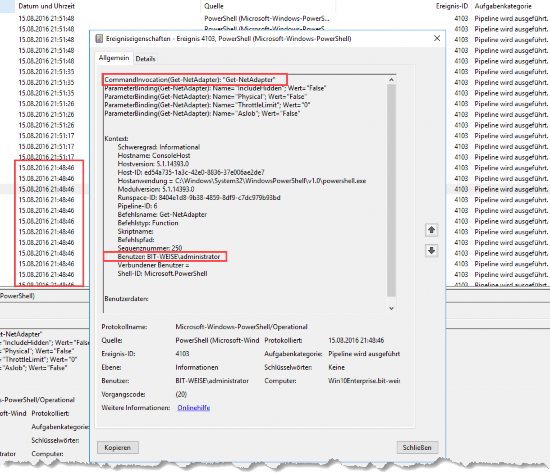Click the Schlüsselwörter value Keine
550x473 pixels.
[336, 367]
